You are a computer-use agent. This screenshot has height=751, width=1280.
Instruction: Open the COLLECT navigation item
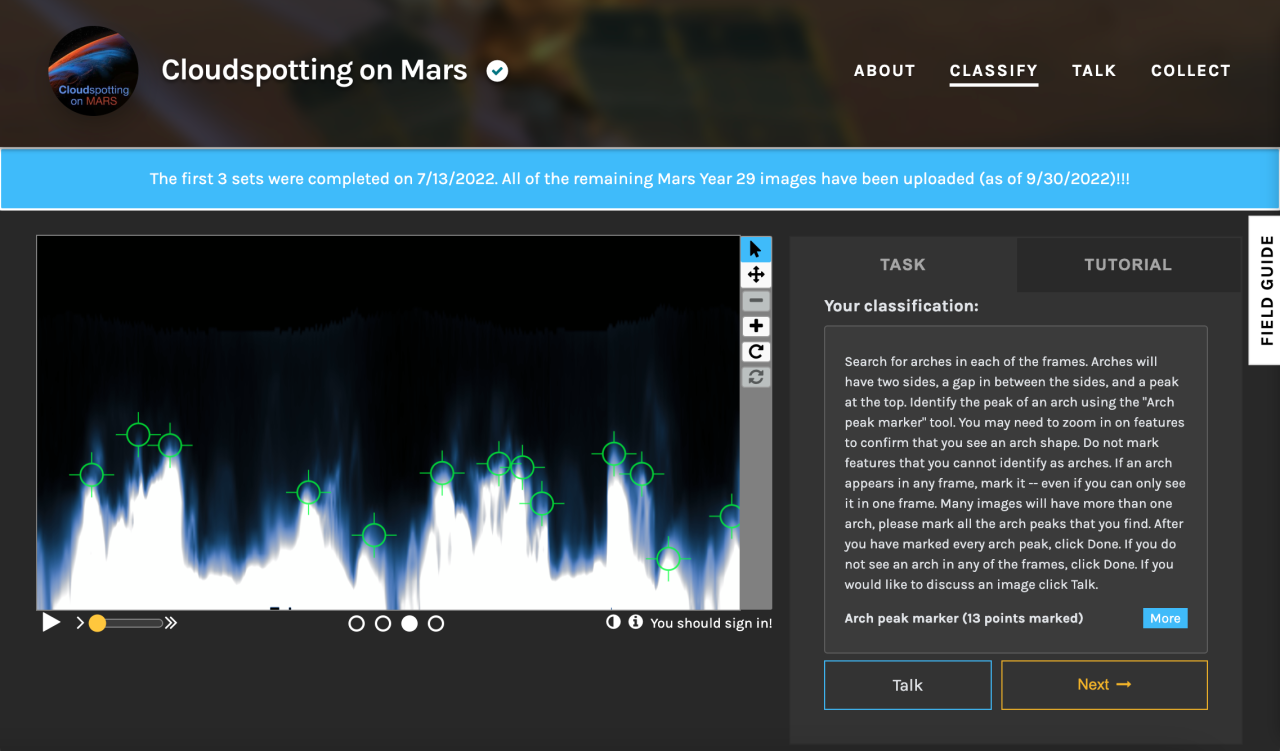(1191, 71)
